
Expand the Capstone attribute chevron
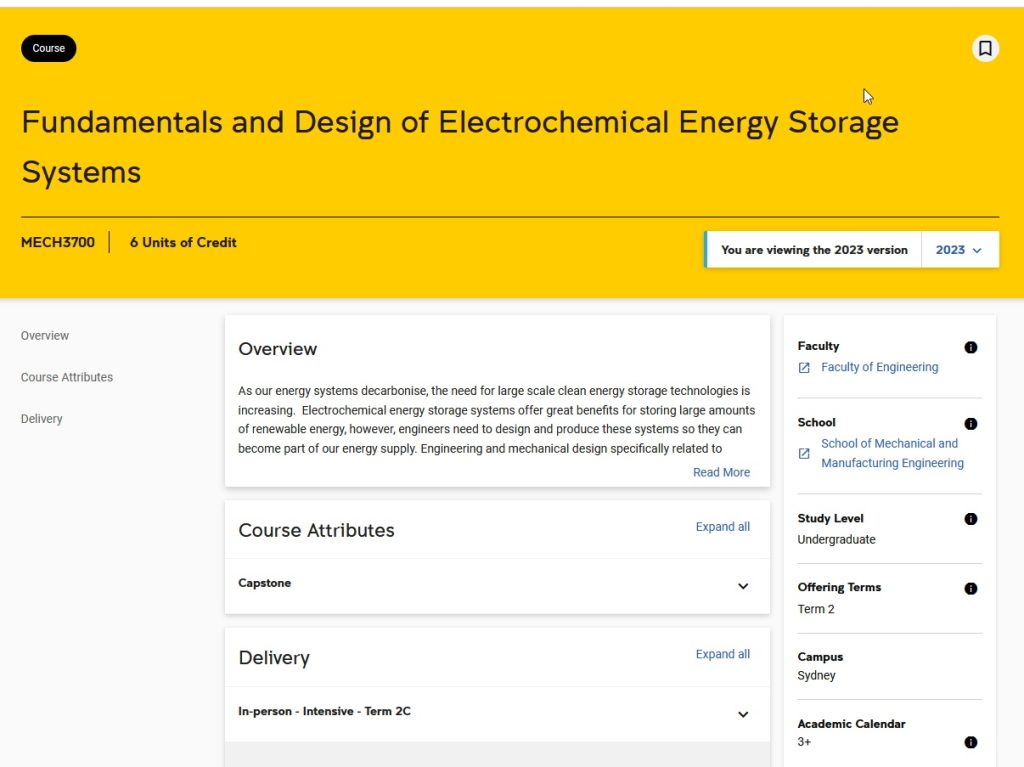[x=743, y=586]
